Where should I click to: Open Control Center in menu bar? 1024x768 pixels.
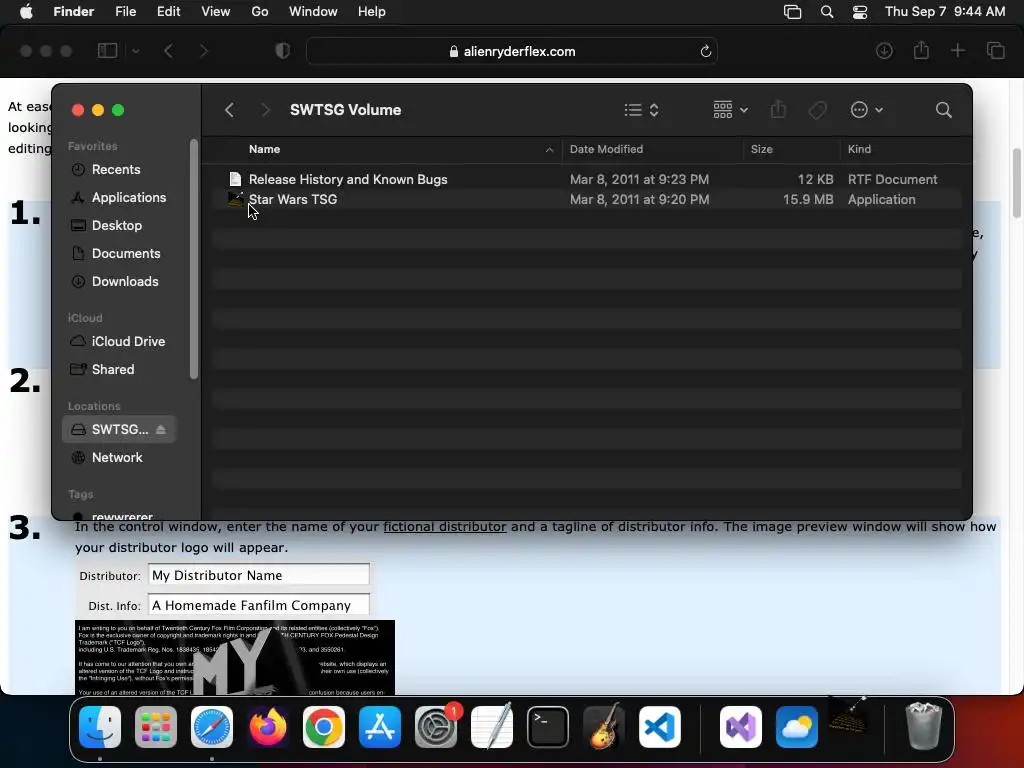coord(860,12)
